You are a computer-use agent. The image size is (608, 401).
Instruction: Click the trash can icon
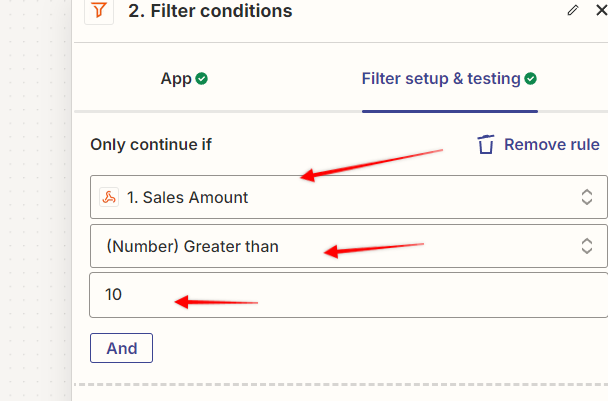pyautogui.click(x=485, y=145)
